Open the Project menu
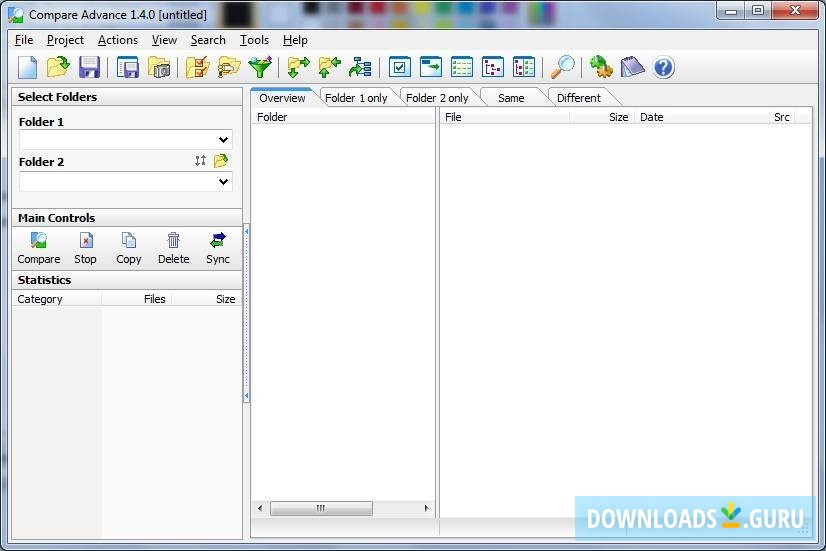This screenshot has width=826, height=551. click(x=65, y=40)
